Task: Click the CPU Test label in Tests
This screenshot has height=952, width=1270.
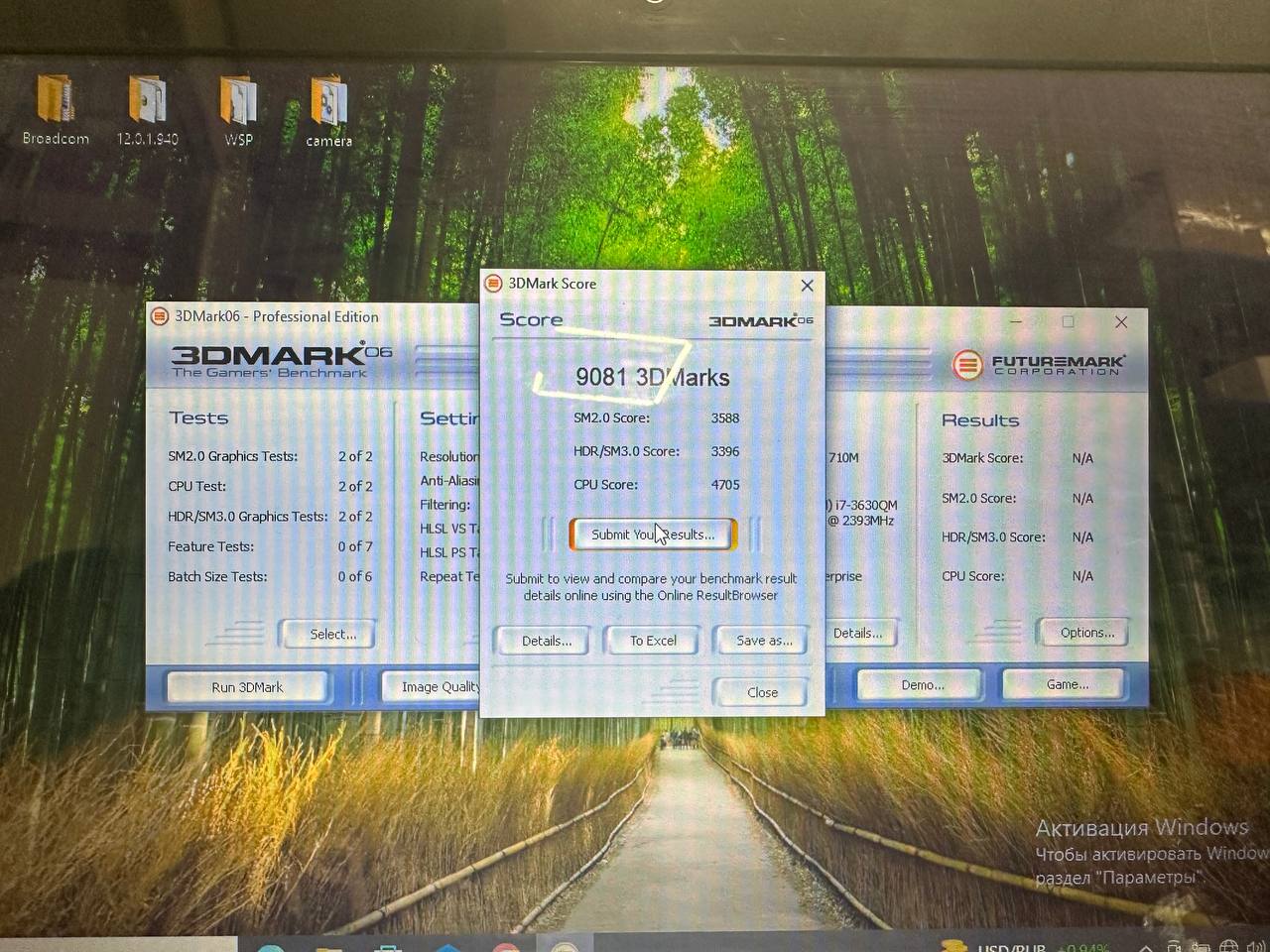Action: click(x=196, y=486)
